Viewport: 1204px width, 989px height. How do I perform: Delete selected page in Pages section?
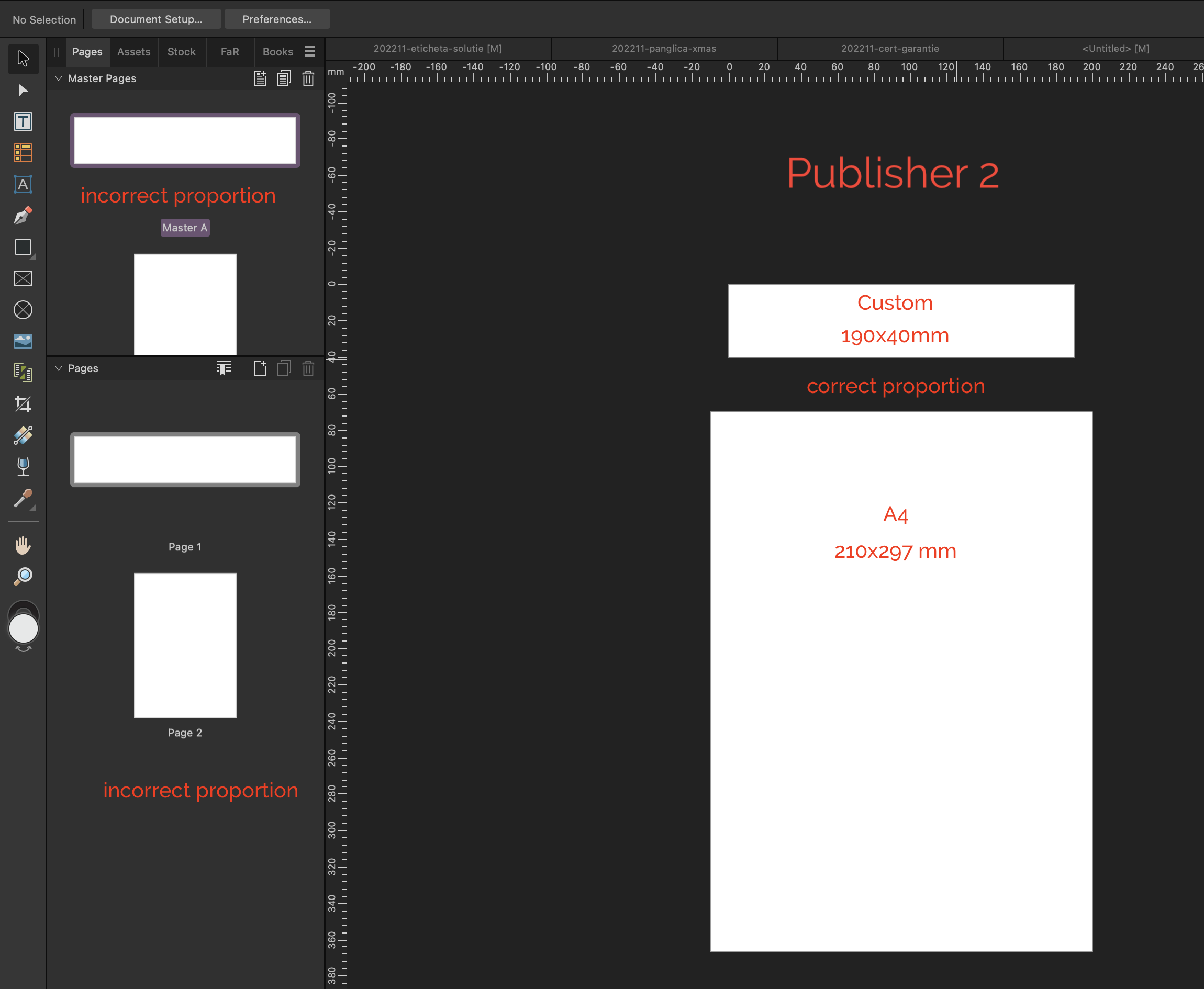[308, 368]
